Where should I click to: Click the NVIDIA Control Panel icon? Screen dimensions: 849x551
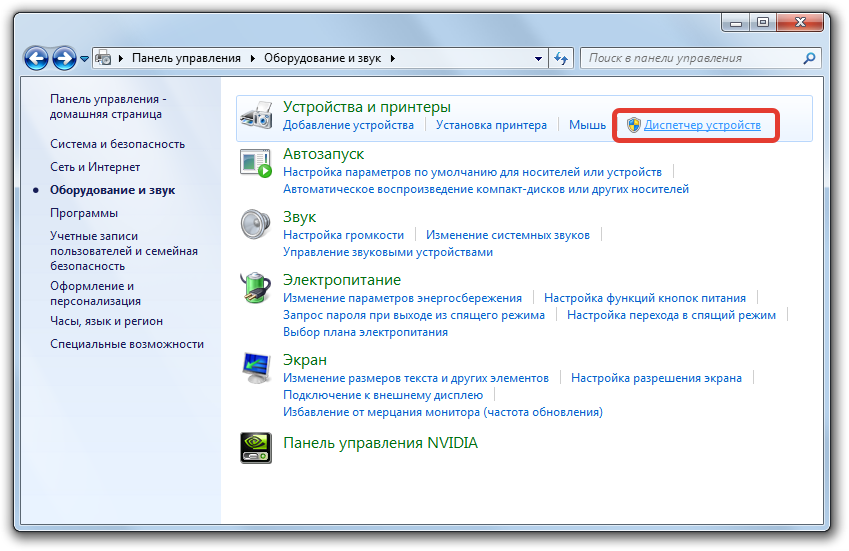pyautogui.click(x=256, y=447)
